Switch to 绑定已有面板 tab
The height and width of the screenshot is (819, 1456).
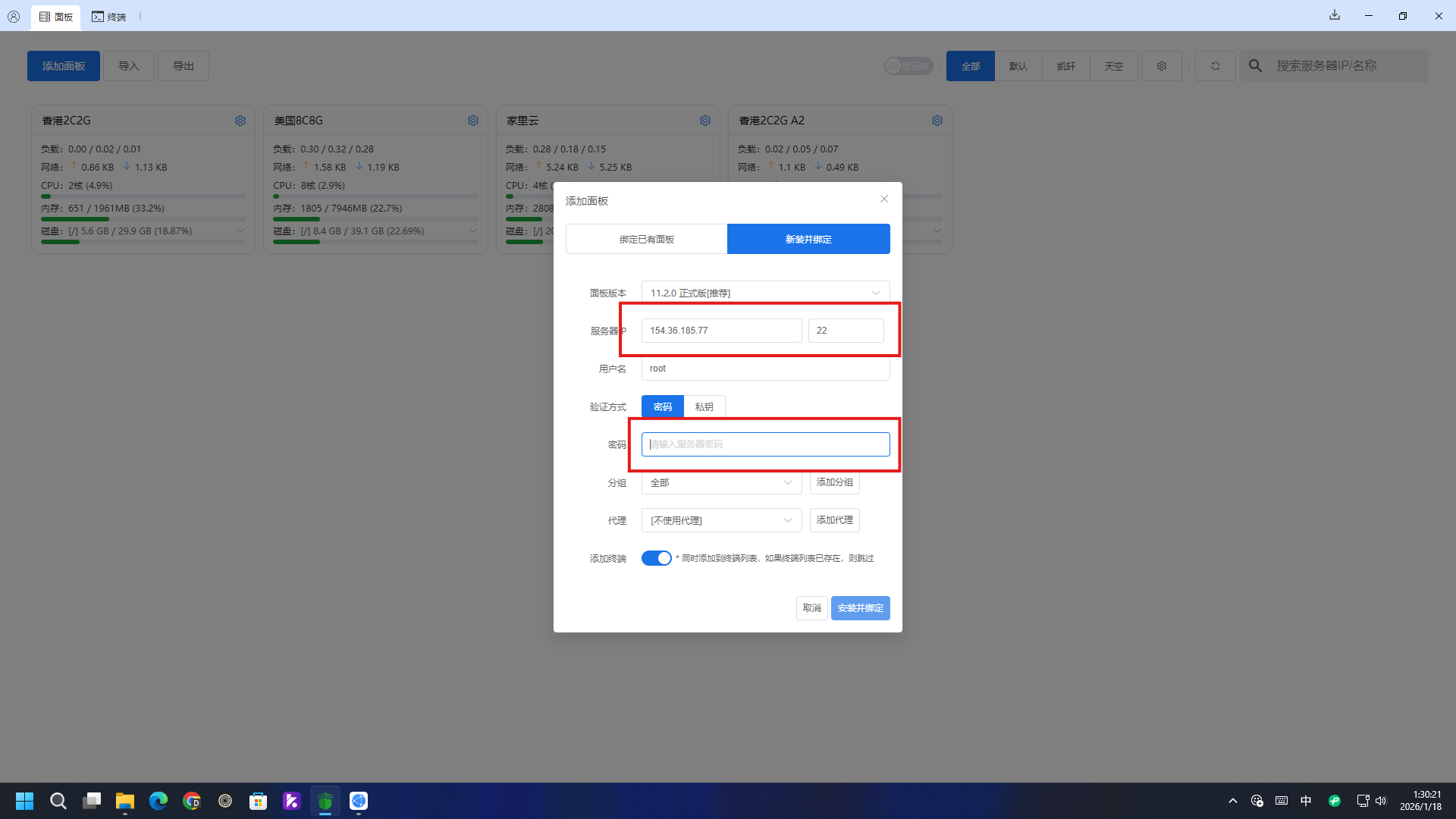pos(646,239)
